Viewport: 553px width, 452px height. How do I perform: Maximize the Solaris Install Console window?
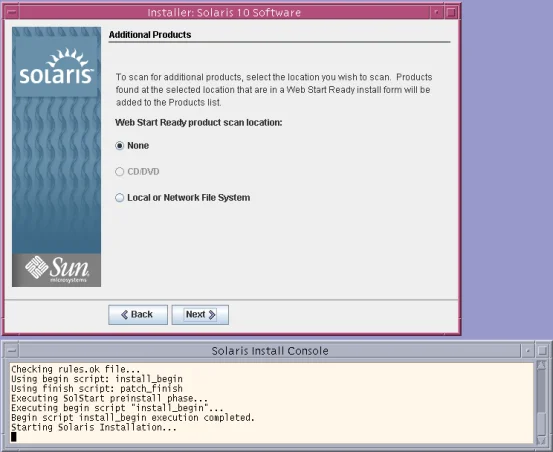tap(542, 351)
